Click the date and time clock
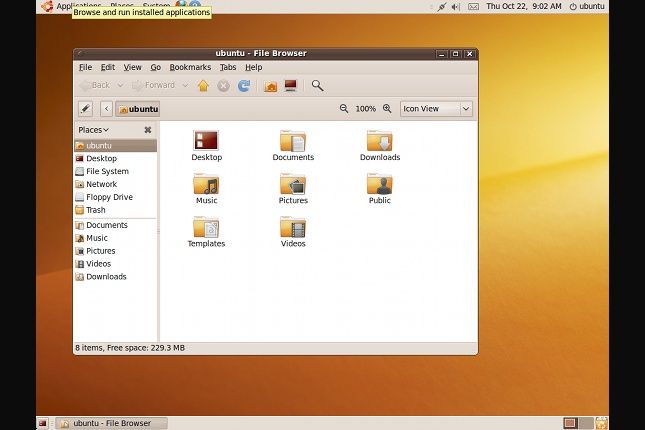This screenshot has width=645, height=430. click(524, 7)
